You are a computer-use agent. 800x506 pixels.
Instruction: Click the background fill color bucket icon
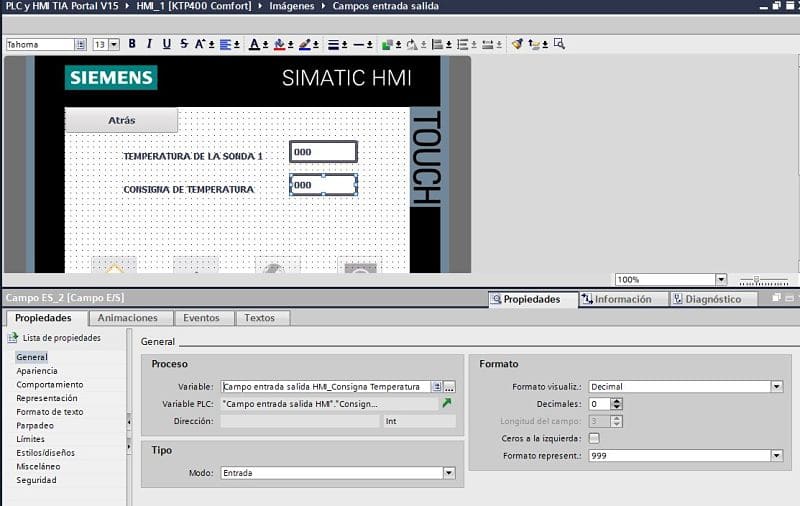coord(279,44)
